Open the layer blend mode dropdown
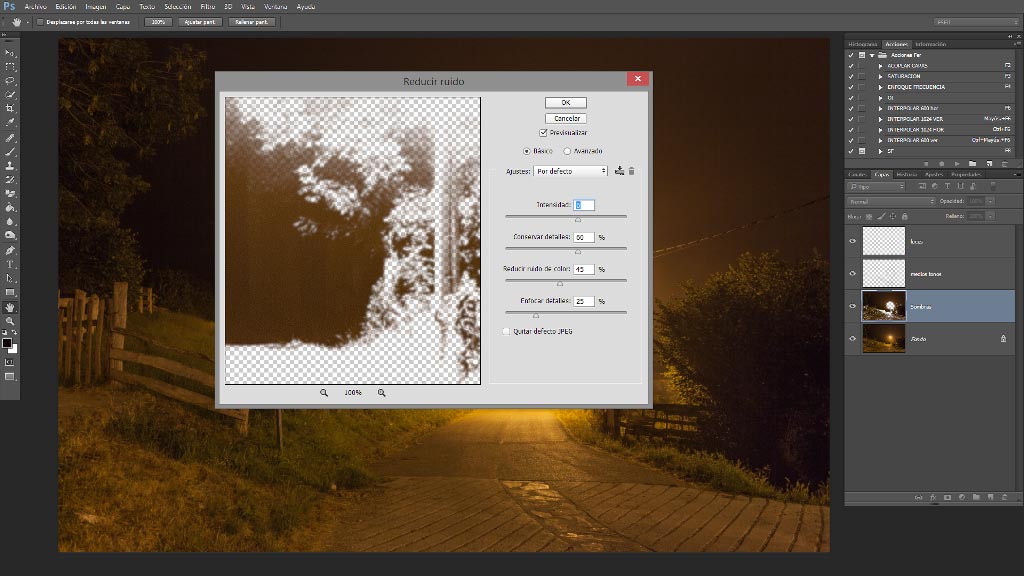The width and height of the screenshot is (1024, 576). tap(891, 201)
